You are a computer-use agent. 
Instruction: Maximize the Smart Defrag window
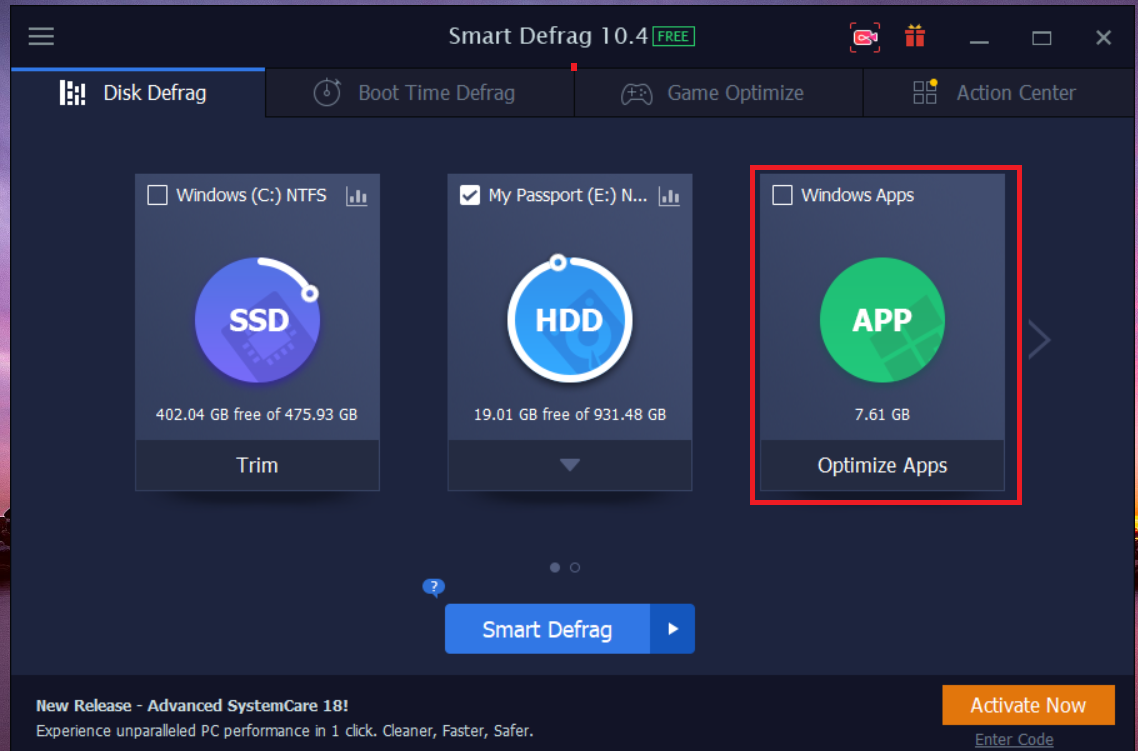coord(1041,38)
